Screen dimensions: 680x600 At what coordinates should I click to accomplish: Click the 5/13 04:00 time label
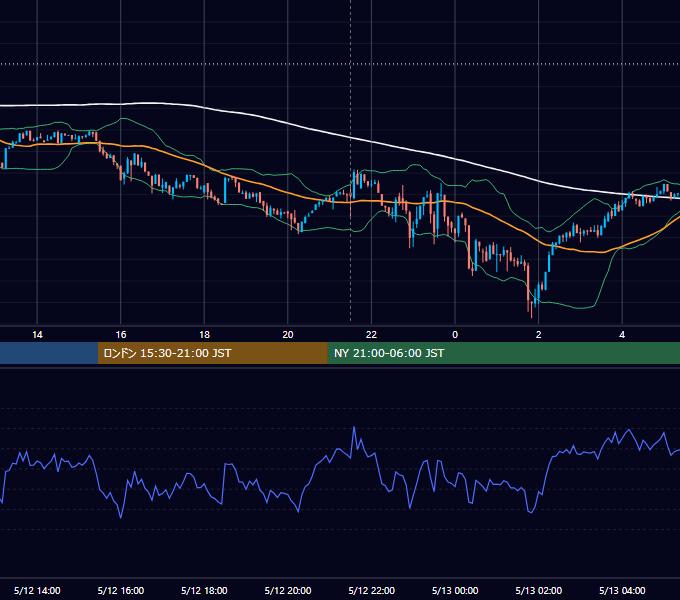coord(622,590)
